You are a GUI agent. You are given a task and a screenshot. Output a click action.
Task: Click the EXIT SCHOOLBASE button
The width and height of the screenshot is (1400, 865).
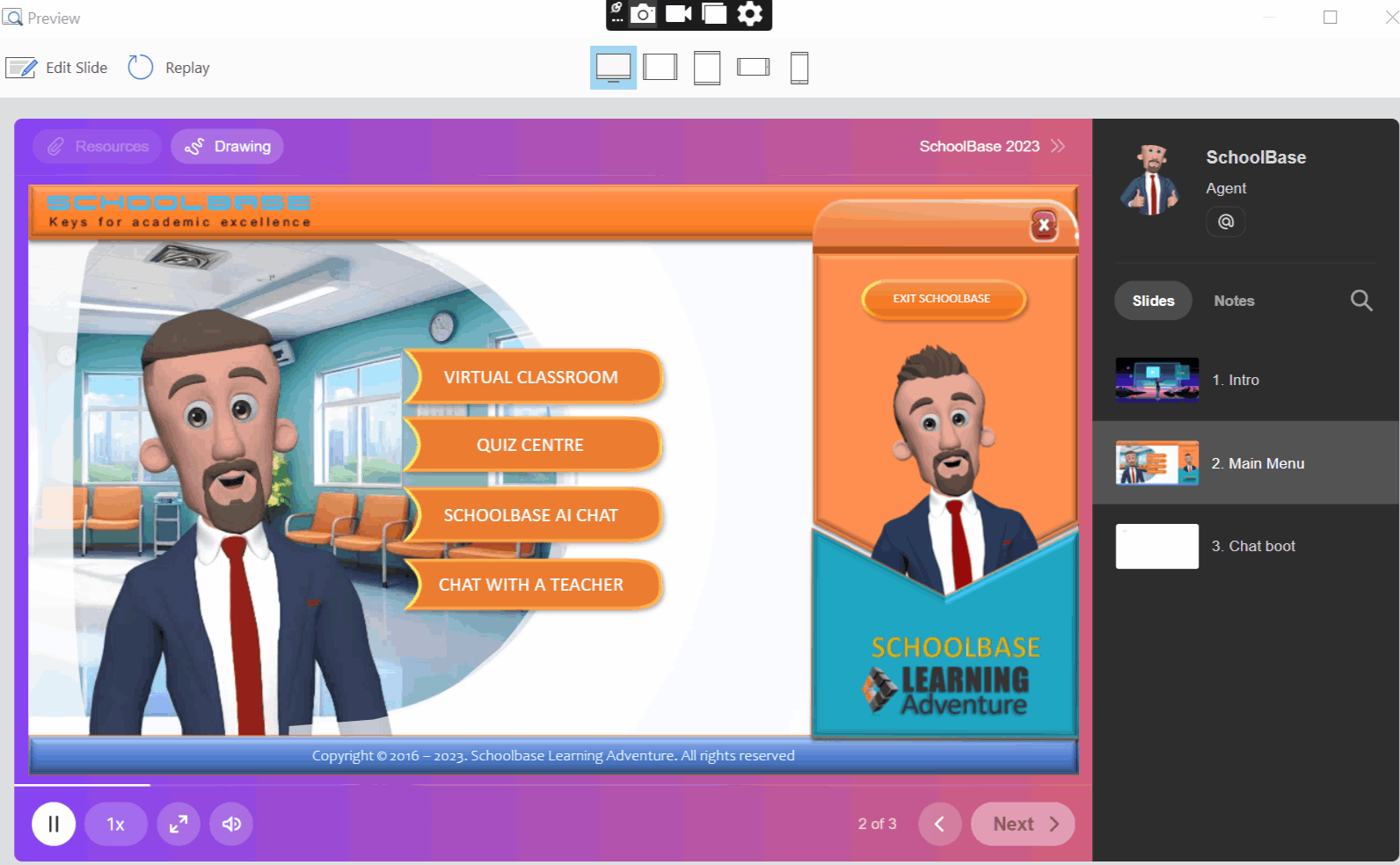[x=943, y=299]
